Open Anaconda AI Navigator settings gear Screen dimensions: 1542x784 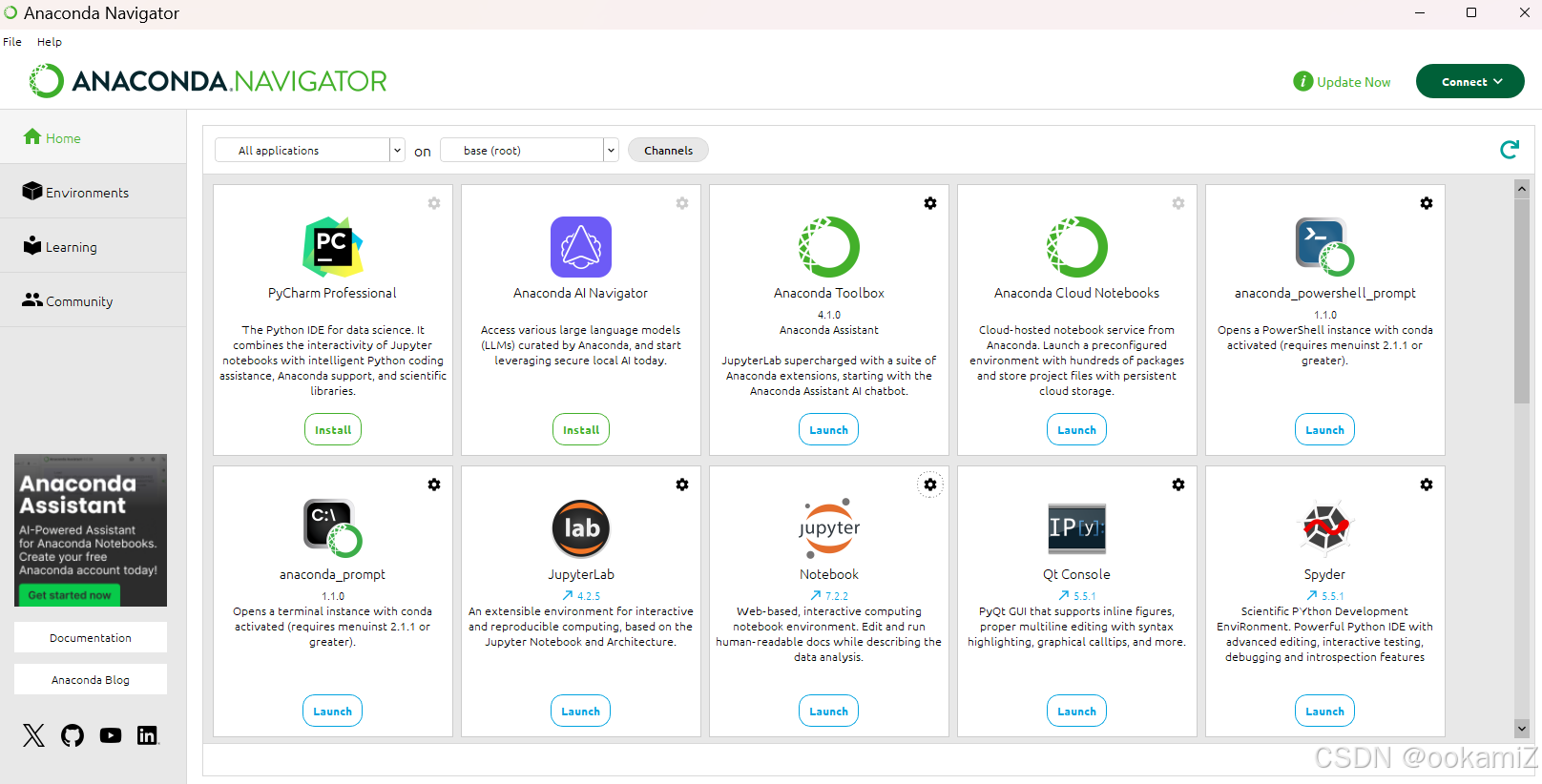682,203
